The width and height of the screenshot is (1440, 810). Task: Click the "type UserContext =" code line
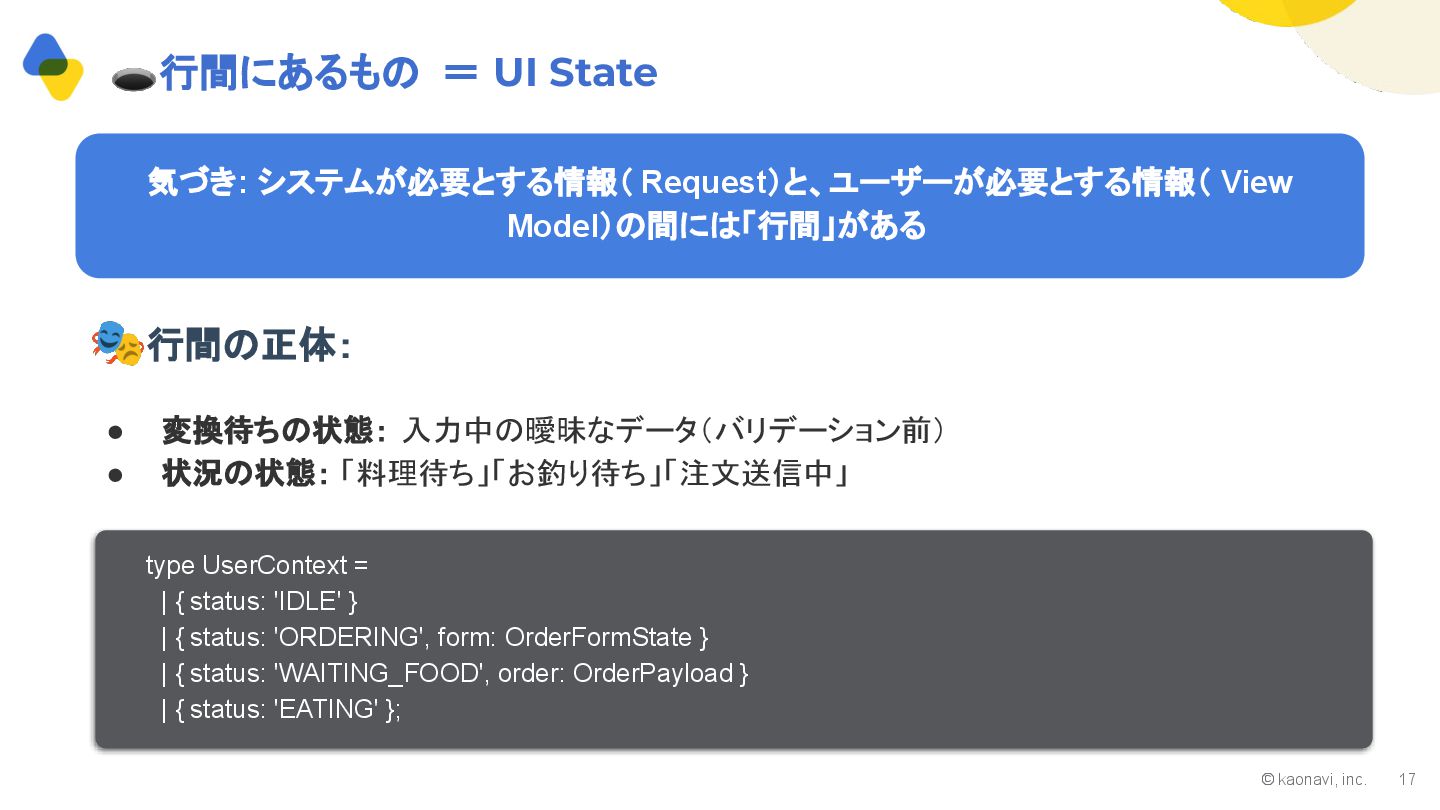257,565
